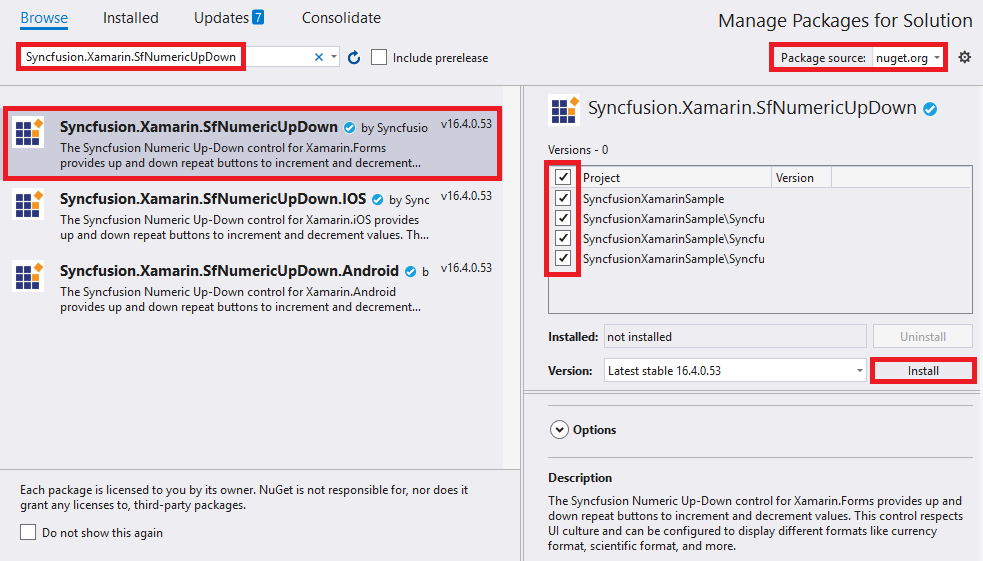Screen dimensions: 983x561
Task: Click package icon in the details pane header
Action: [564, 109]
